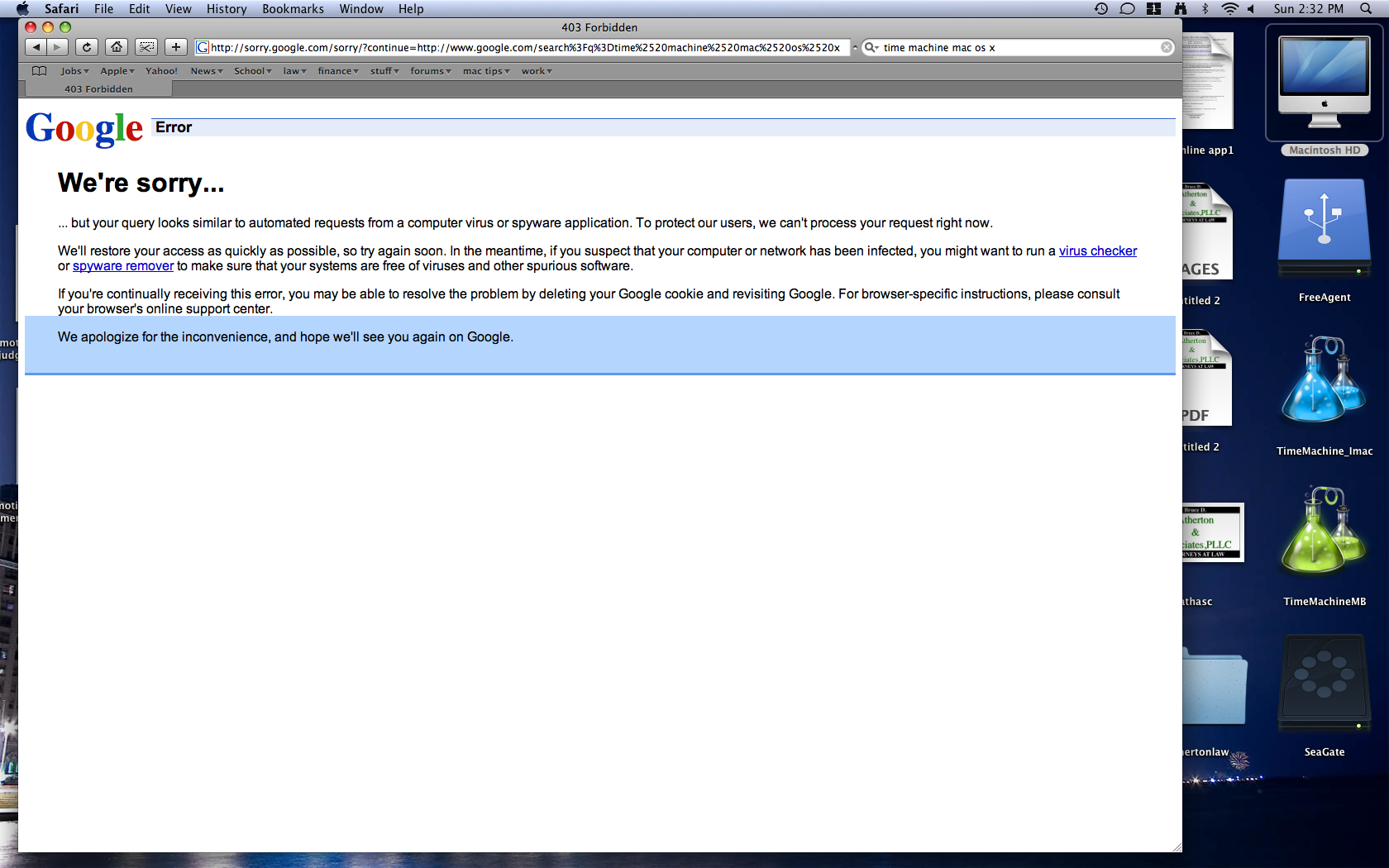The width and height of the screenshot is (1389, 868).
Task: Expand the work bookmarks dropdown
Action: 537,71
